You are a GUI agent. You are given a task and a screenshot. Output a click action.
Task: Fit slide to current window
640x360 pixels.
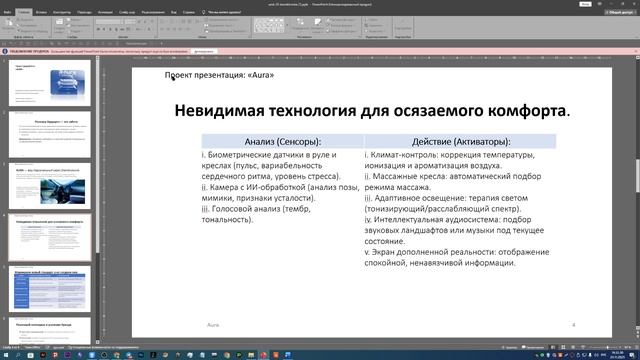636,347
